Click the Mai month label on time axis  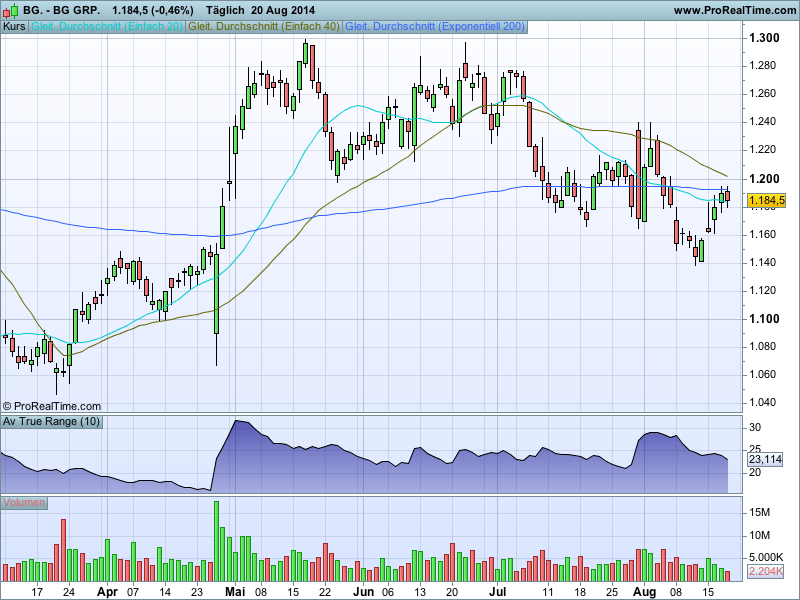pyautogui.click(x=235, y=592)
